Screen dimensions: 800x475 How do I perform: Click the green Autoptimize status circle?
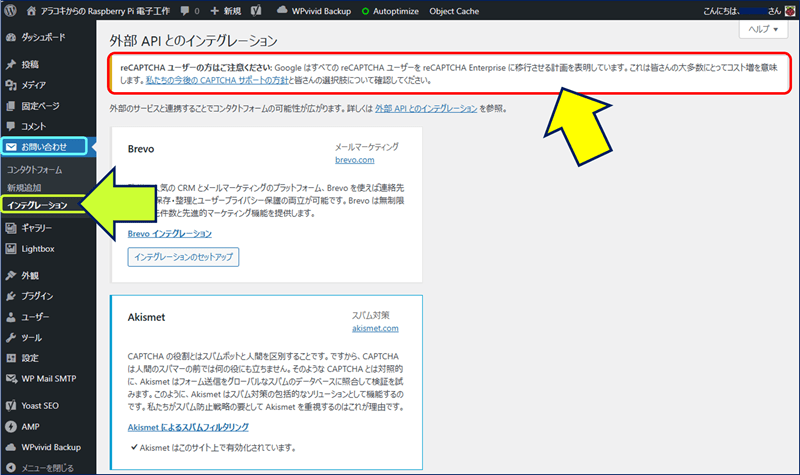click(x=365, y=11)
